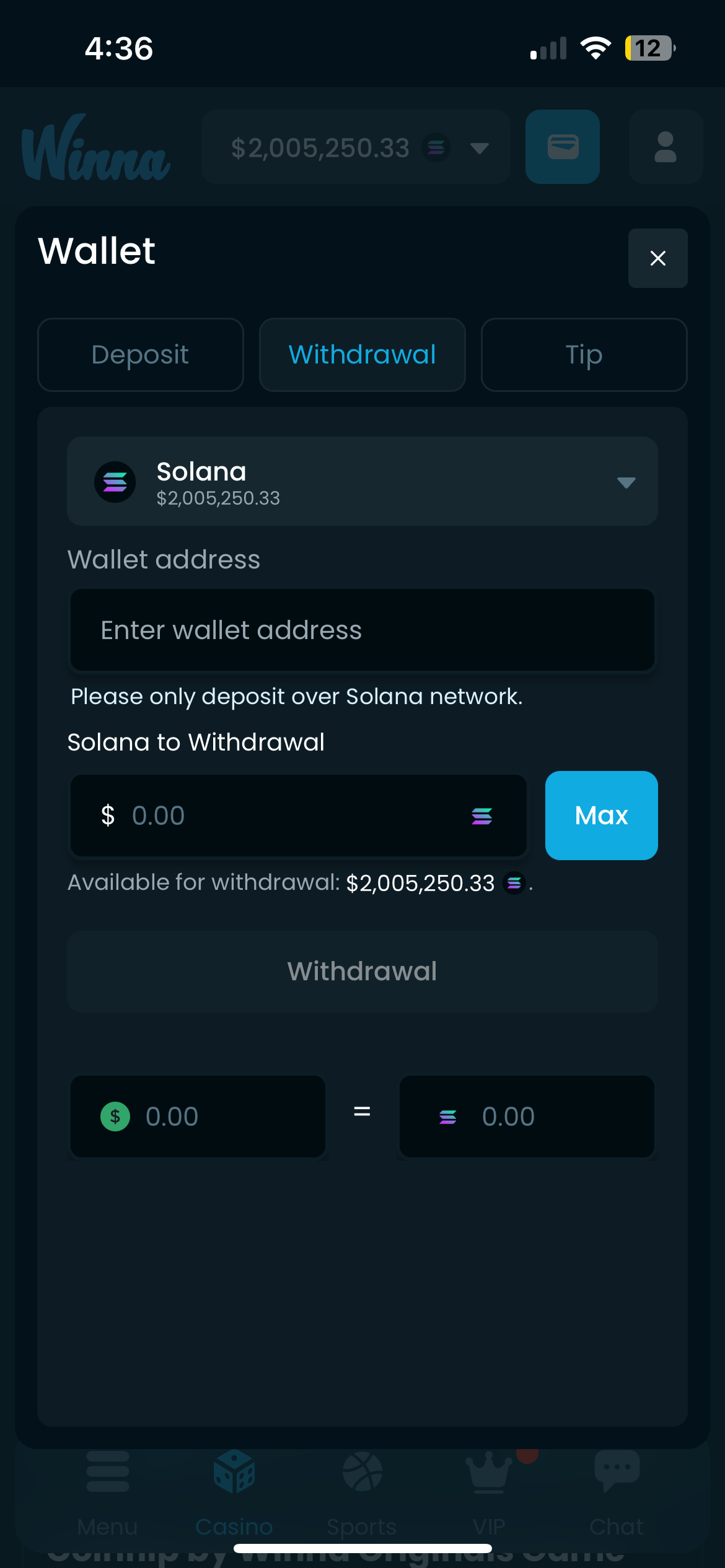The image size is (725, 1568).
Task: Tap the Casino dice icon
Action: pyautogui.click(x=234, y=1472)
